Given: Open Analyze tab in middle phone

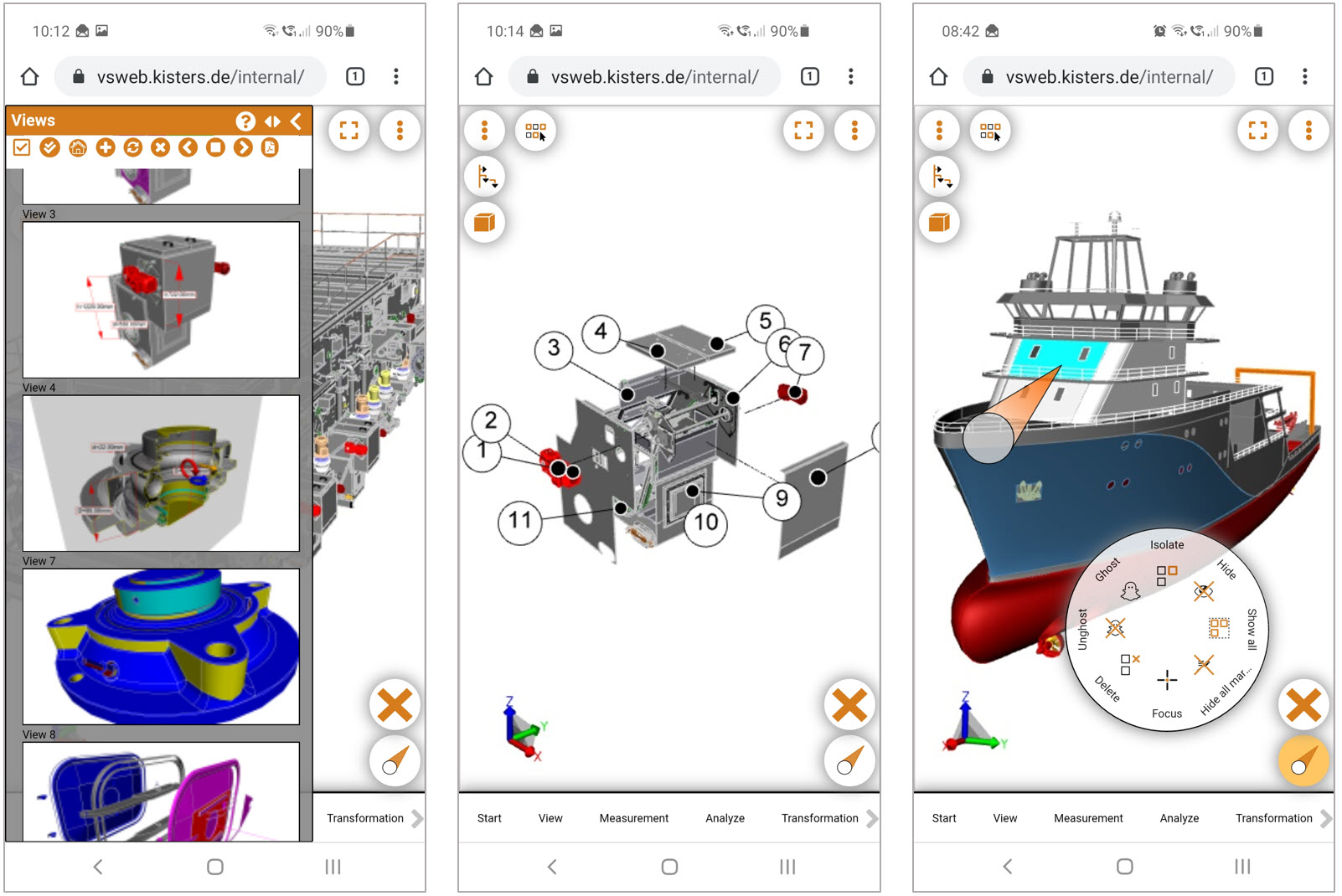Looking at the screenshot, I should [x=725, y=818].
